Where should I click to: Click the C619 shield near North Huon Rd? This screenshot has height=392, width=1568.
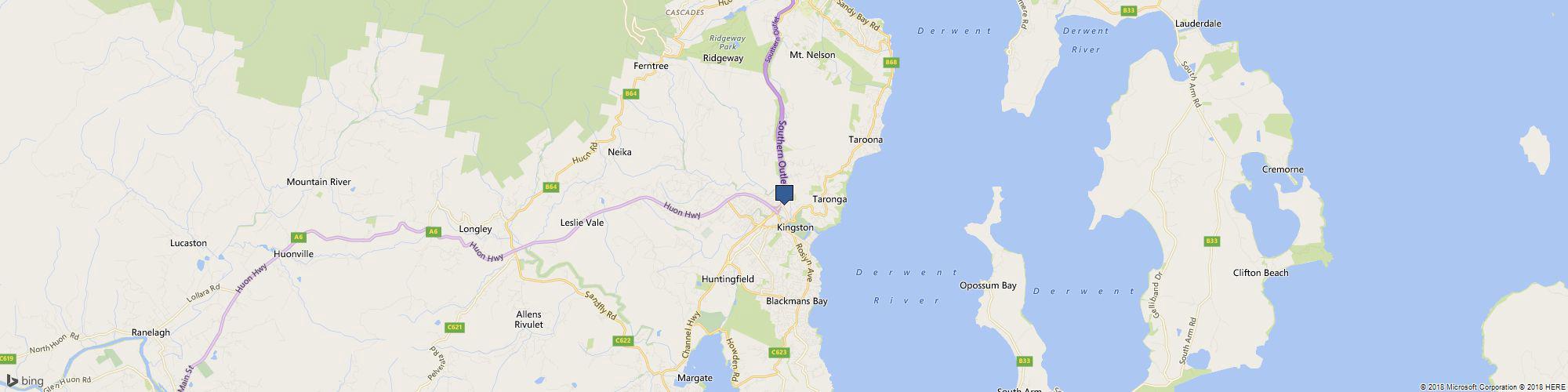[x=7, y=358]
